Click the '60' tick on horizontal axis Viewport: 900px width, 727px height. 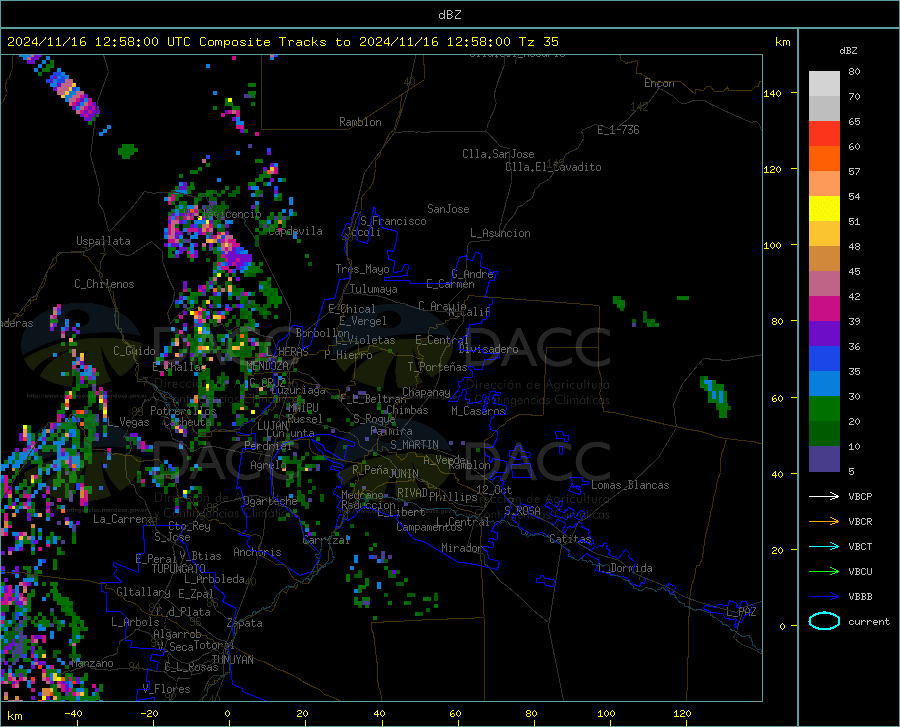click(455, 714)
